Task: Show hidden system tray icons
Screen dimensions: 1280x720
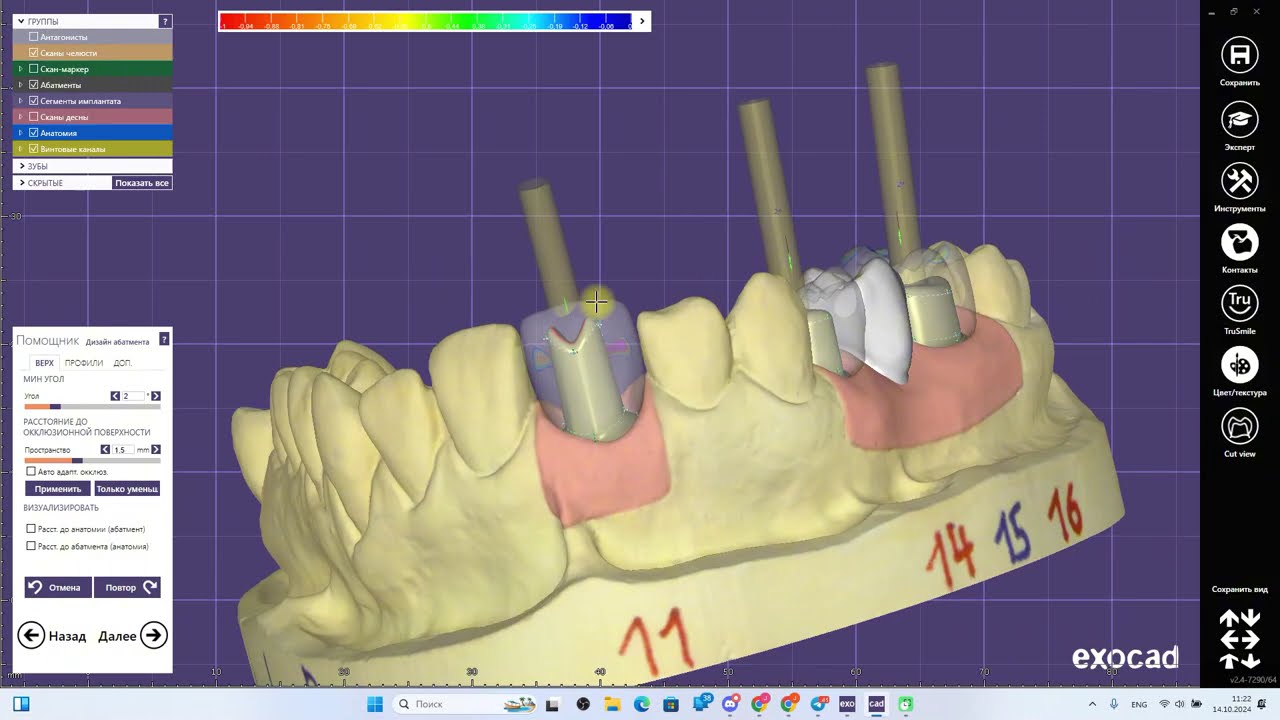Action: pos(1092,704)
